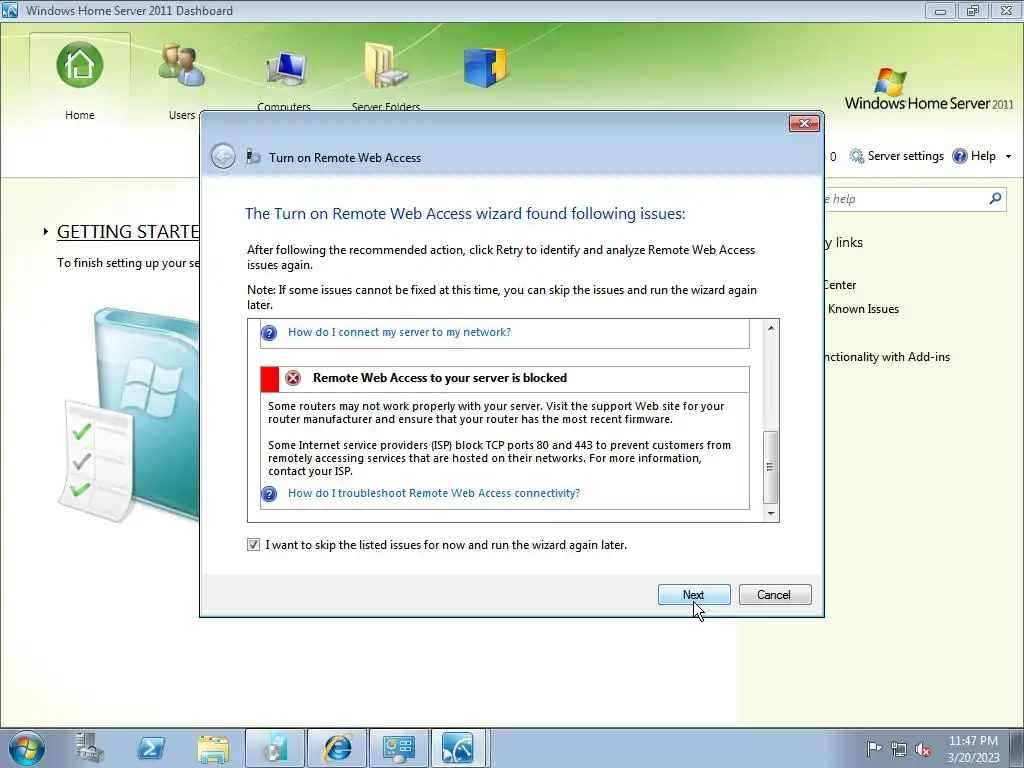The image size is (1024, 768).
Task: Click help icon beside the troubleshoot link
Action: (x=269, y=494)
